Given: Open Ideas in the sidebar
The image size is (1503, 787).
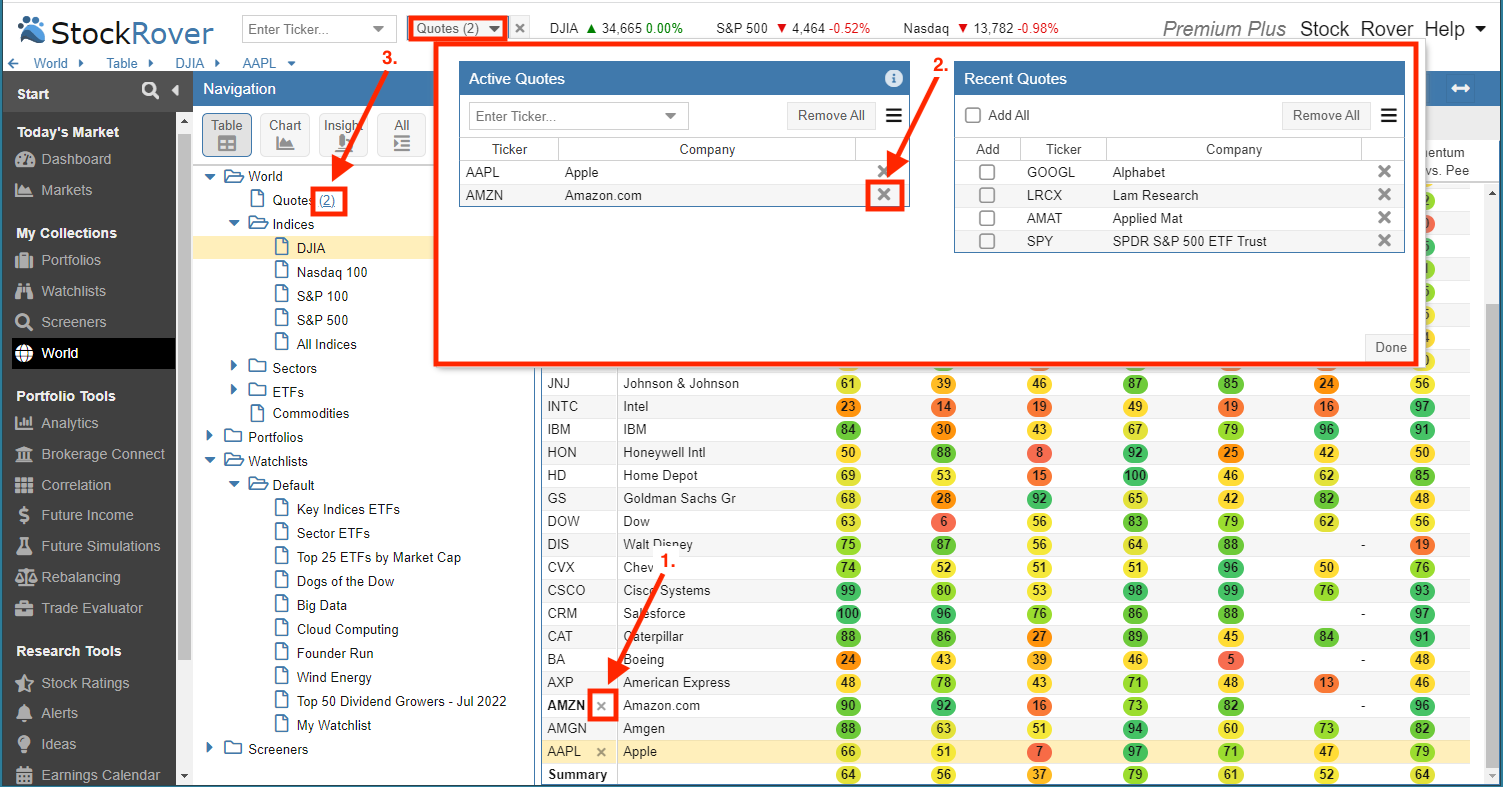Looking at the screenshot, I should (x=58, y=744).
